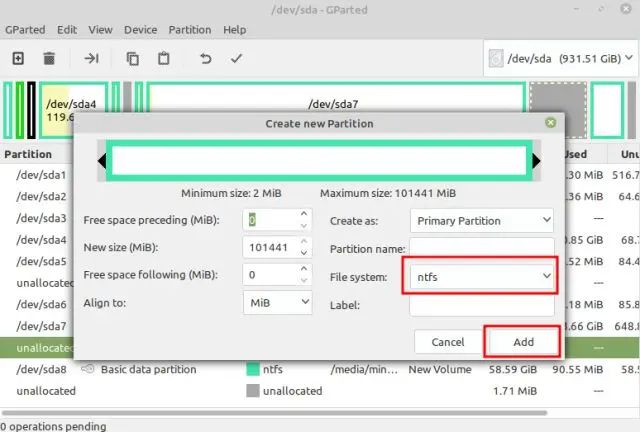Viewport: 640px width, 432px height.
Task: Click the delete partition trash icon
Action: tap(49, 59)
